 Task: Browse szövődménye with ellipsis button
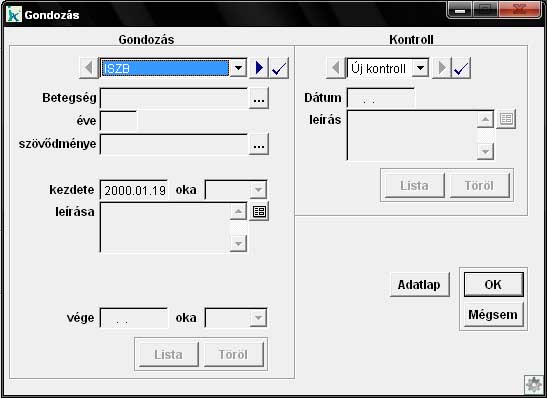259,144
